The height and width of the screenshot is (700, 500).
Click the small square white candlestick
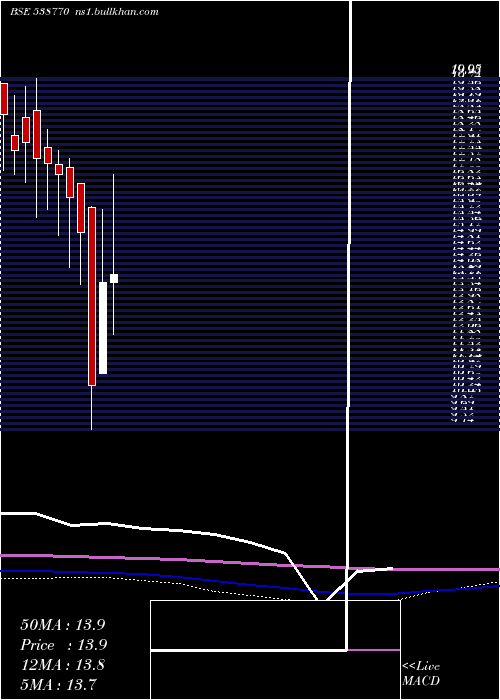tap(114, 279)
